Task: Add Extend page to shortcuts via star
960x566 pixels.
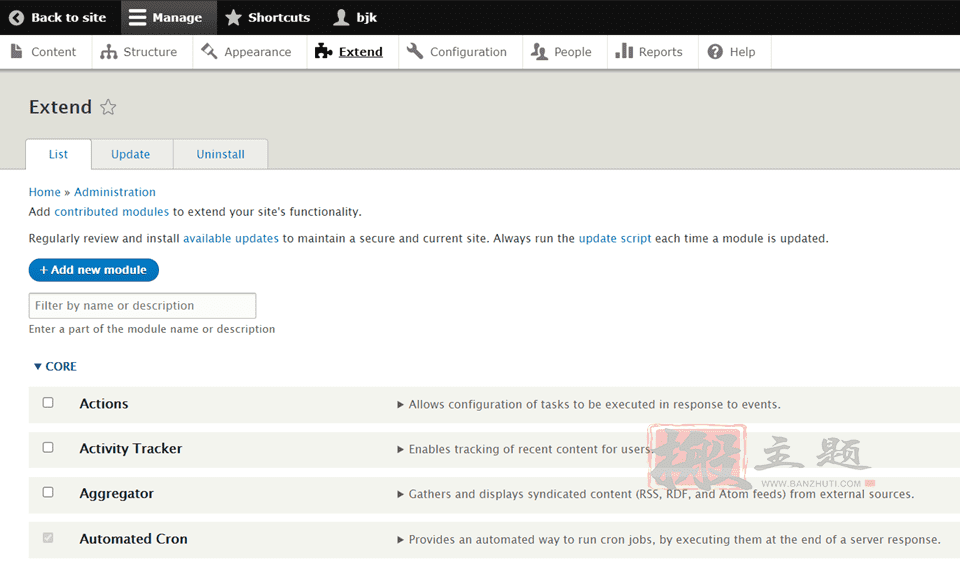Action: [x=108, y=107]
